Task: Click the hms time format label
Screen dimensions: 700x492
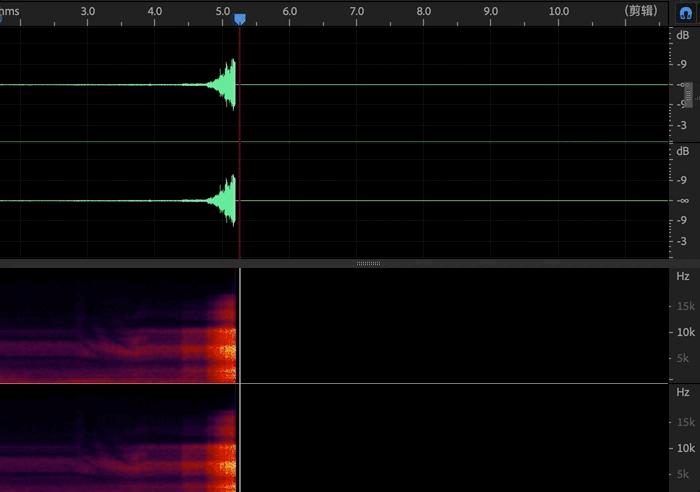Action: (x=10, y=11)
